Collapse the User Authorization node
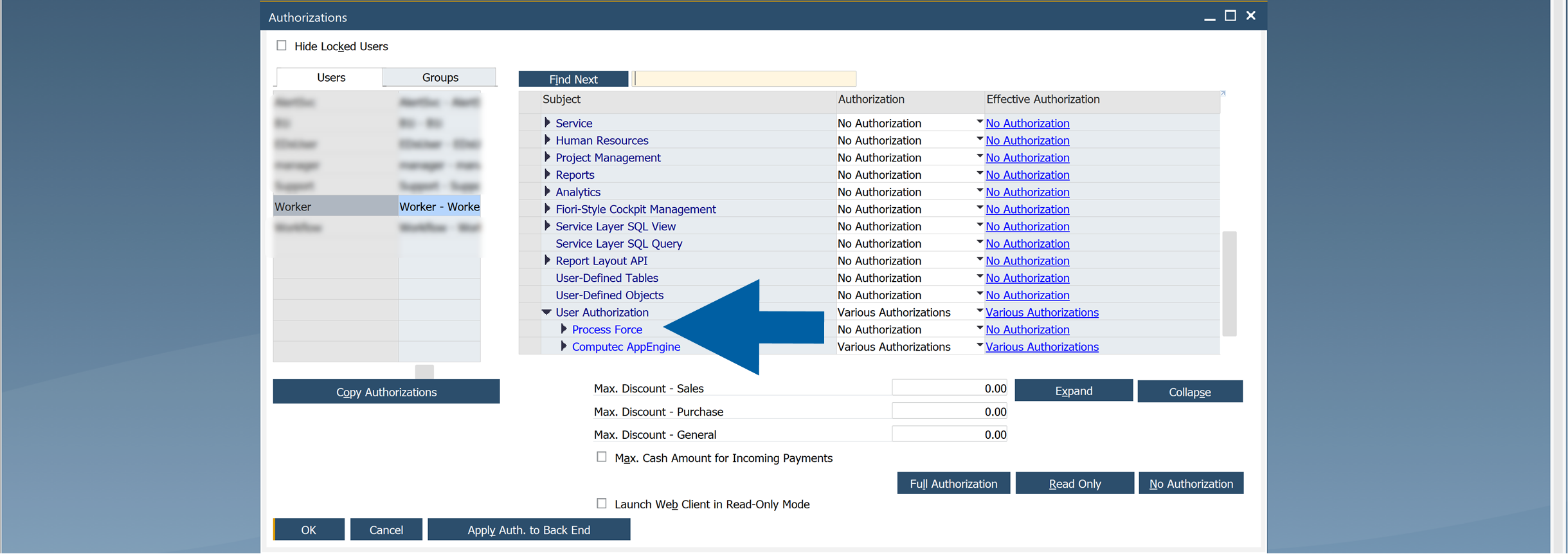 [546, 312]
